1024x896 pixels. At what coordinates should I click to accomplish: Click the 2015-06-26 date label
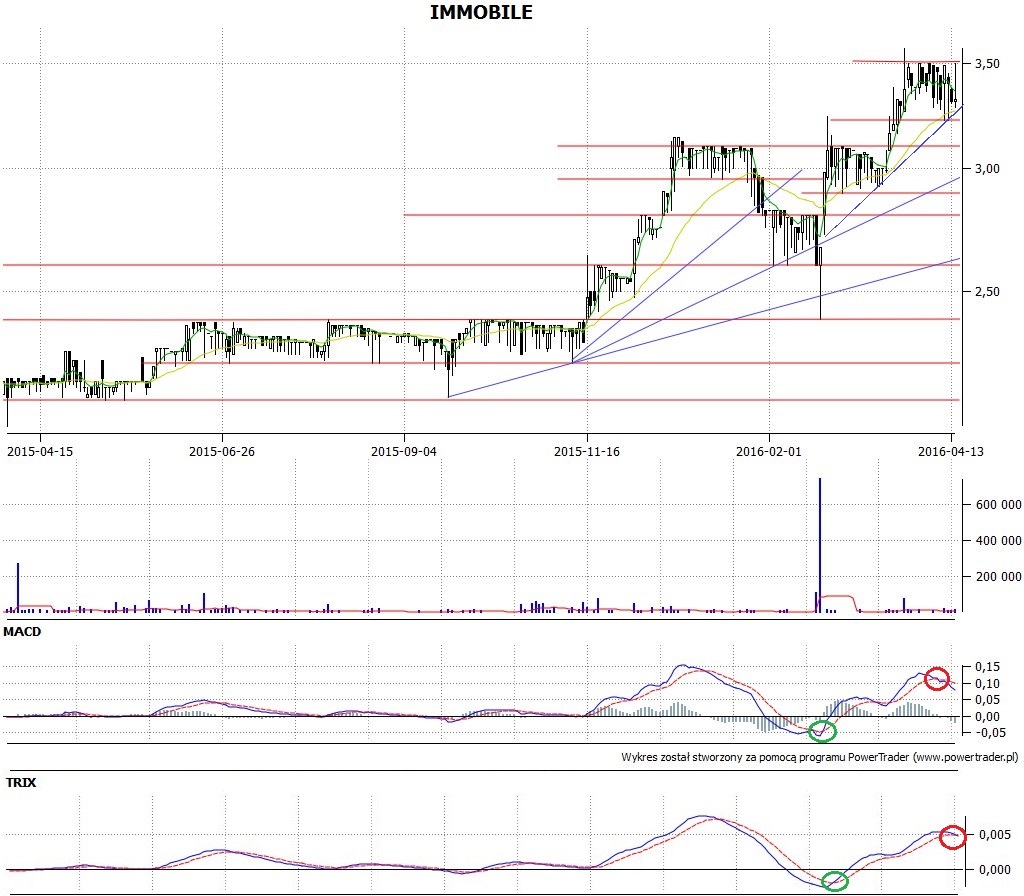[x=221, y=451]
